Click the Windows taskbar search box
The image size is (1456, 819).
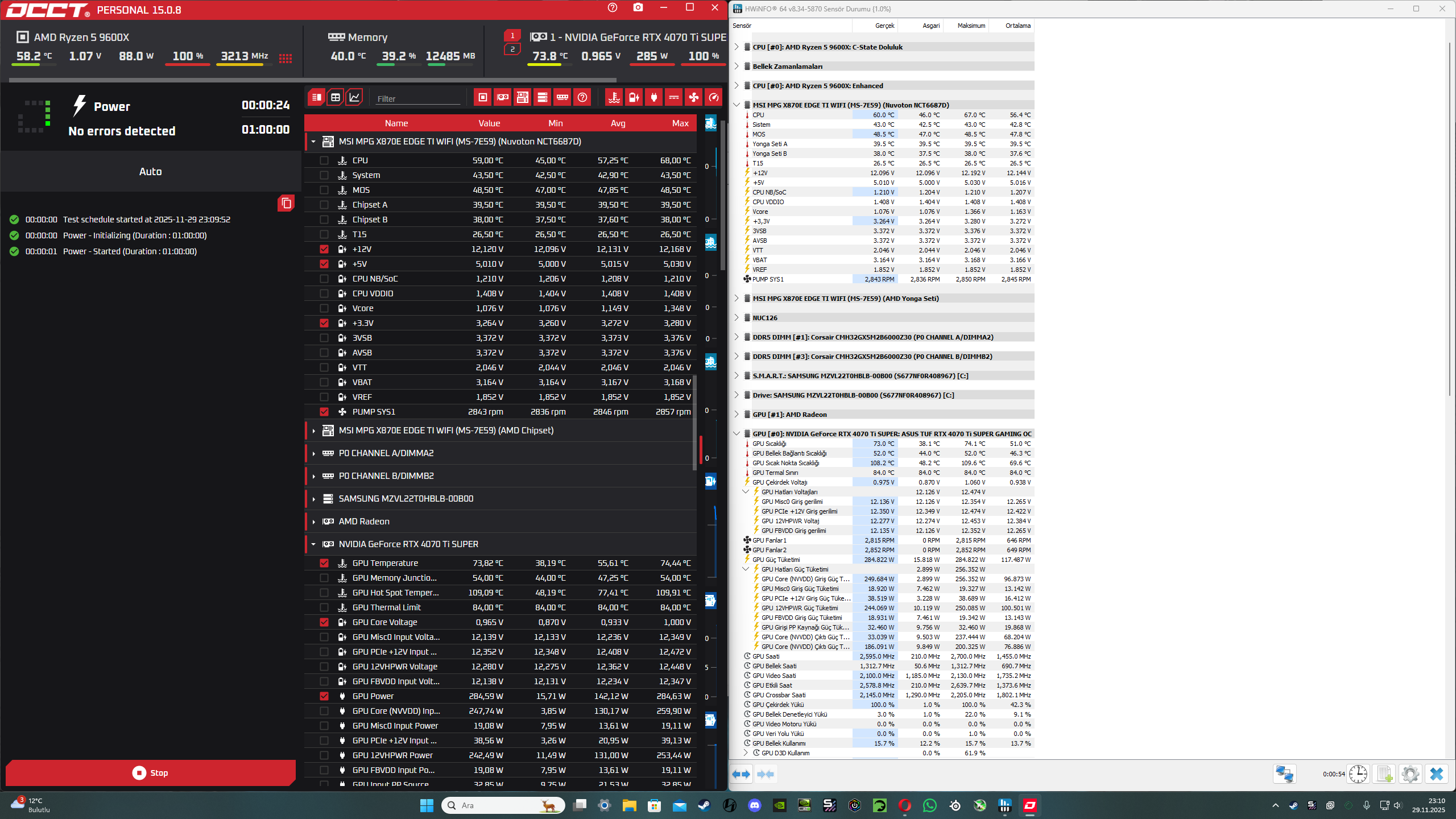click(x=503, y=805)
